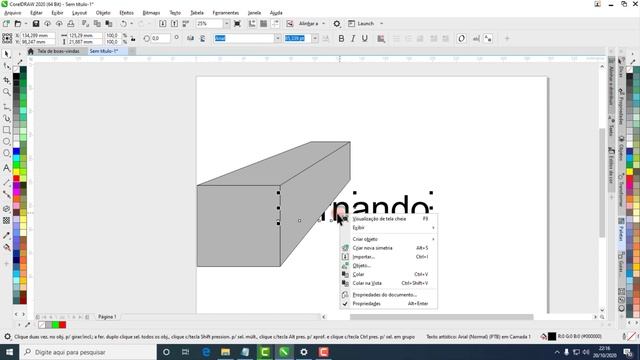Choose Criar nova simetria entry
This screenshot has height=360, width=640.
pos(389,248)
